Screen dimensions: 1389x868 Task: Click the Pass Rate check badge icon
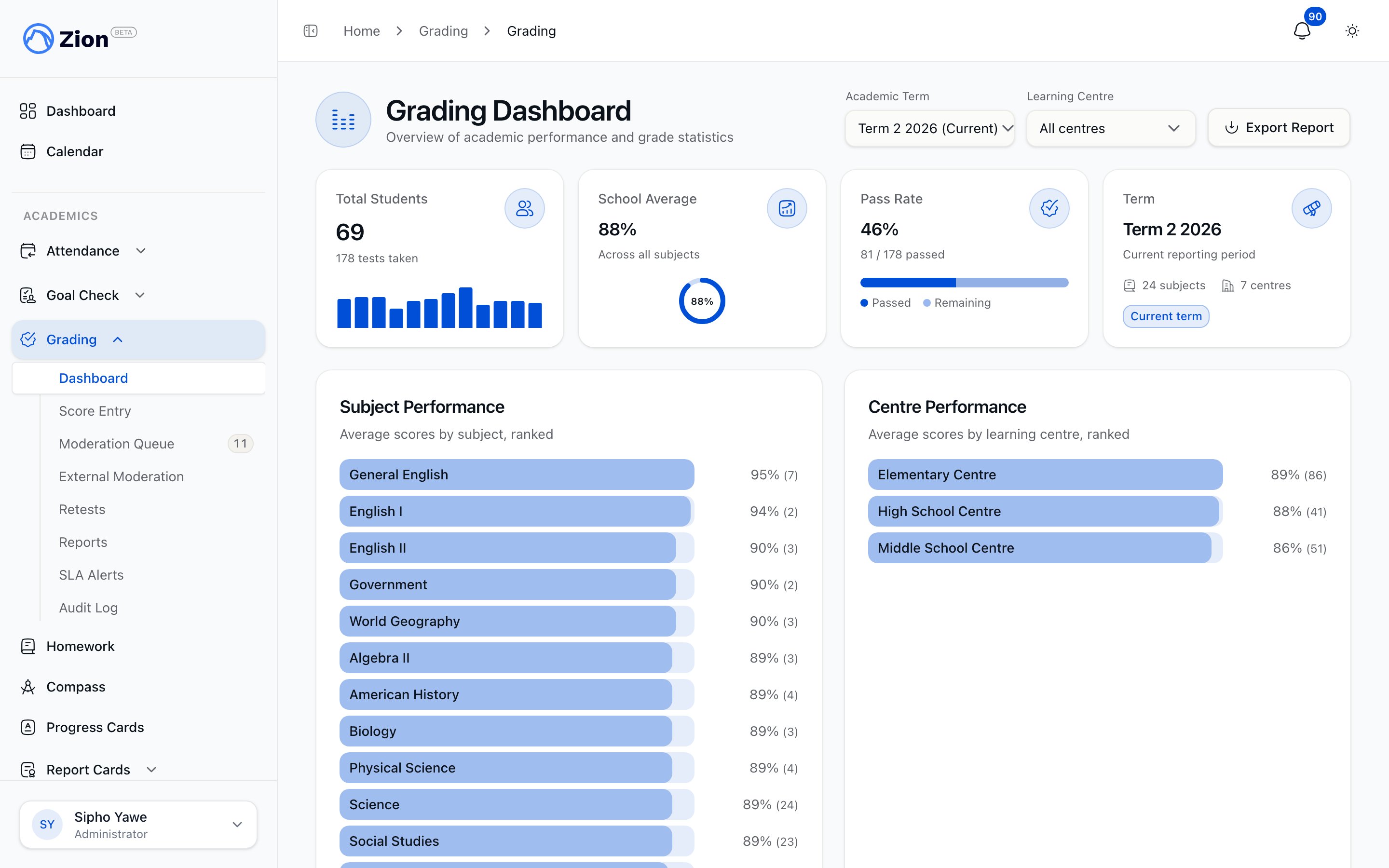1049,208
